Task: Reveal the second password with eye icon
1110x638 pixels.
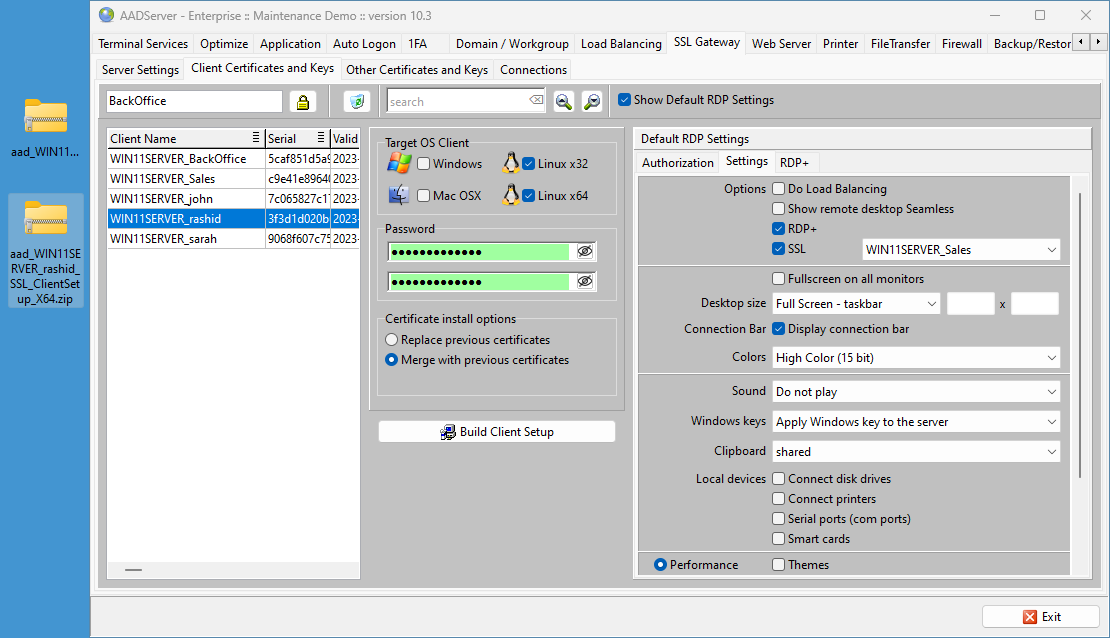Action: pos(585,281)
